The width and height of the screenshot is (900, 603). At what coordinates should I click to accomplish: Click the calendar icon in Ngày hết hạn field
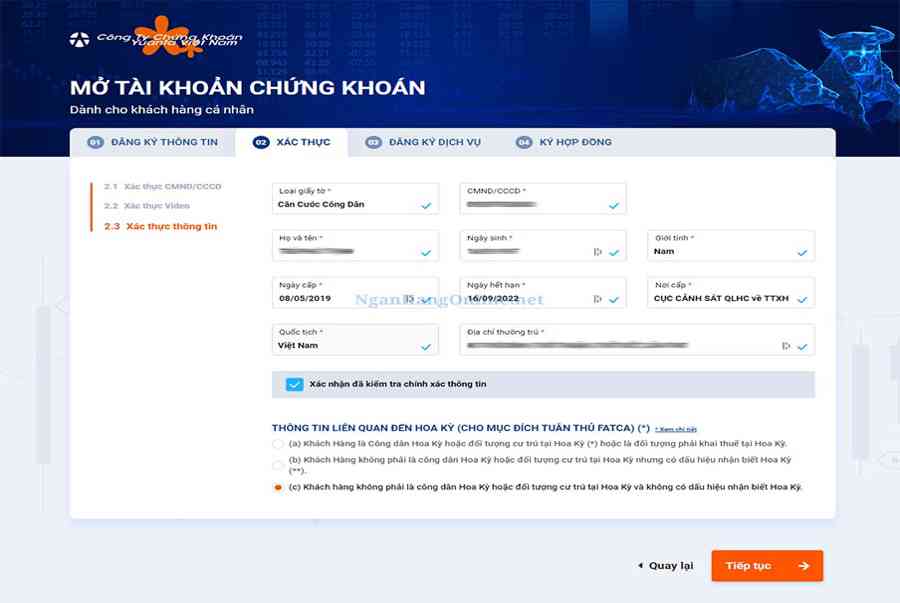coord(598,299)
